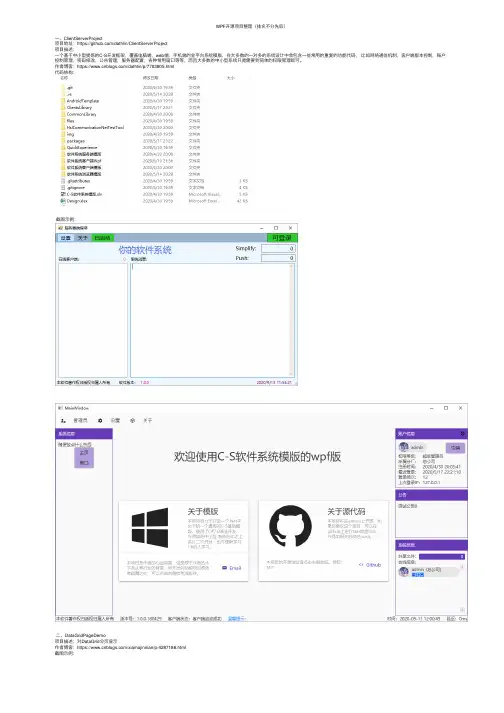Click the 你的软件系统 title text

tap(145, 250)
